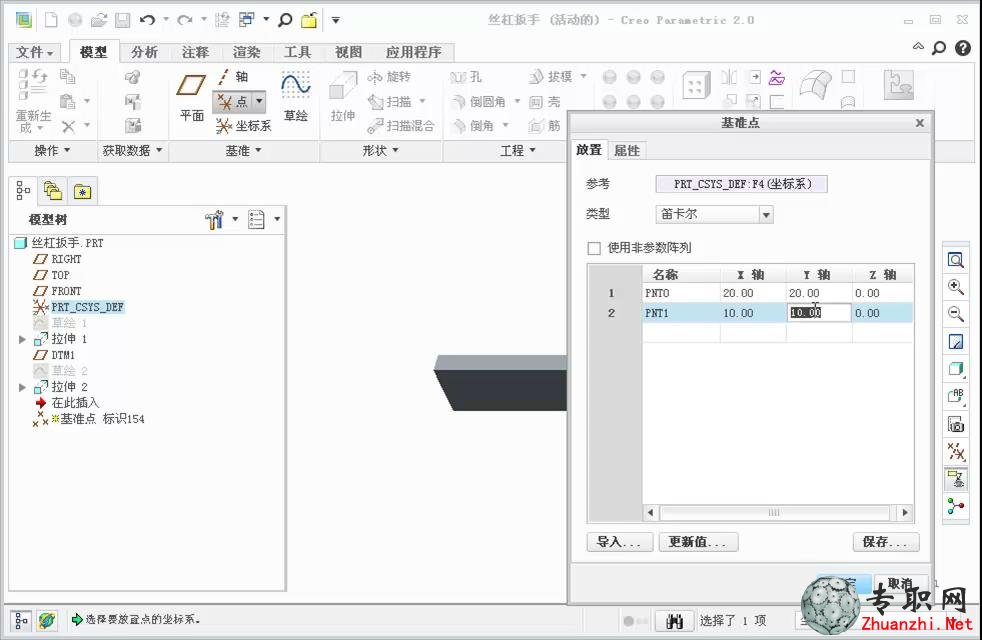Click the binoculars find icon in status bar

click(674, 621)
